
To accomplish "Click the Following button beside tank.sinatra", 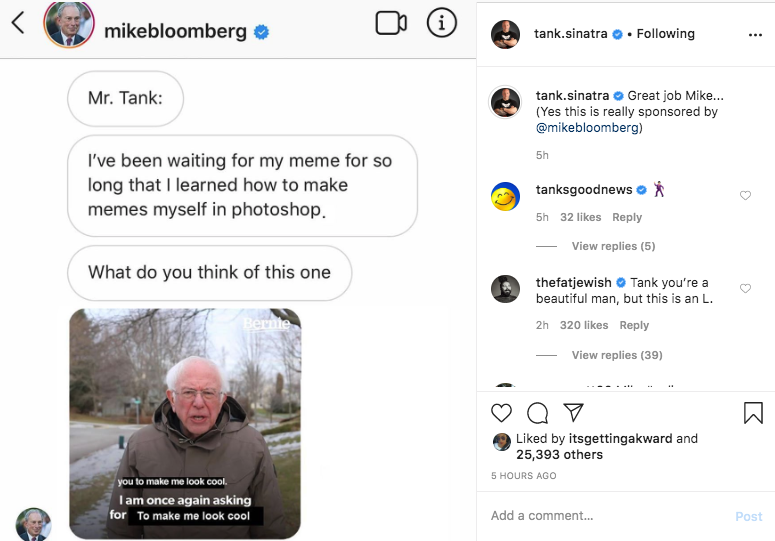I will (665, 34).
